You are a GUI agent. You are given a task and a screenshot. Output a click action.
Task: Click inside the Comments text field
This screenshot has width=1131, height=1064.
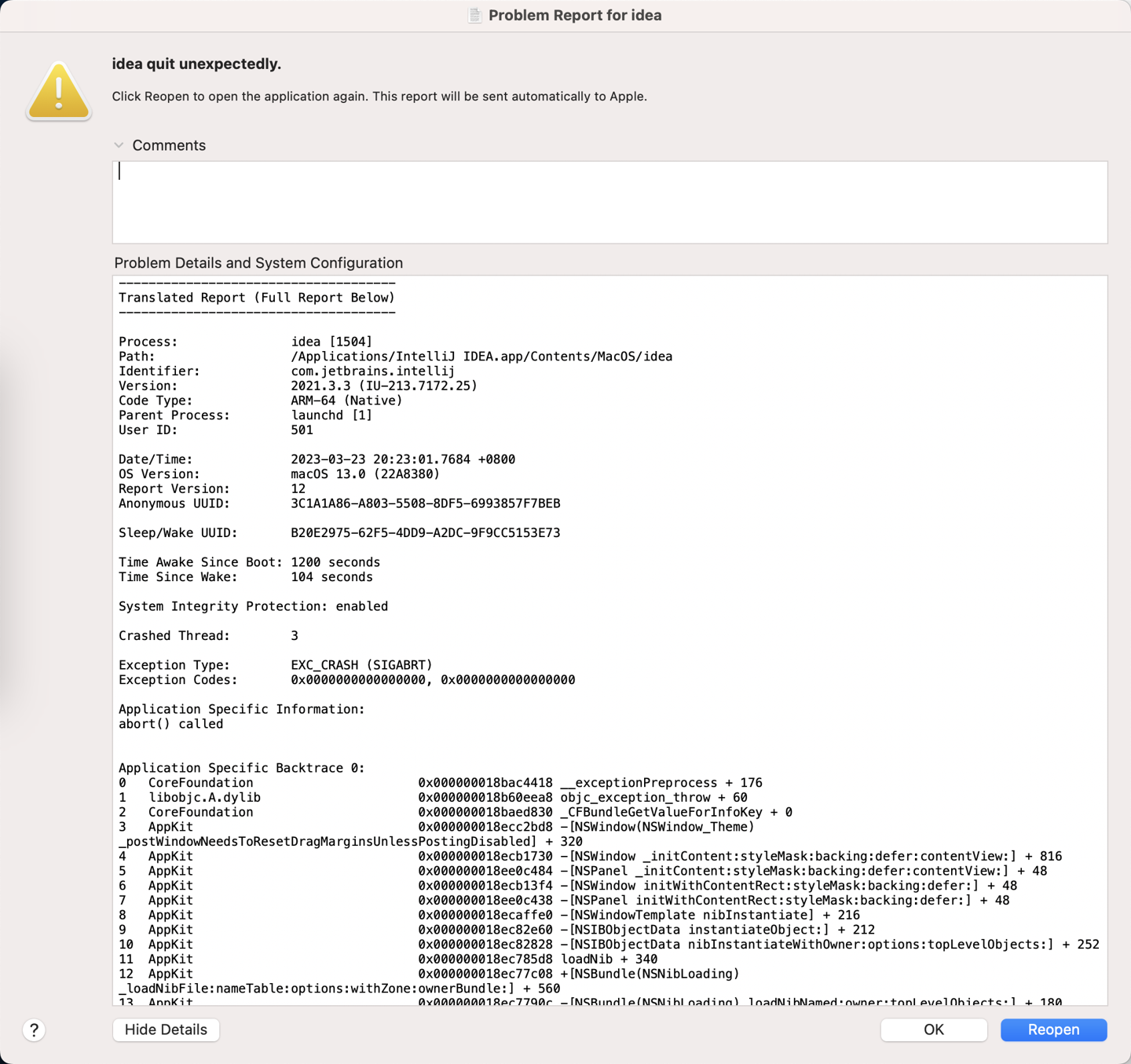[609, 203]
